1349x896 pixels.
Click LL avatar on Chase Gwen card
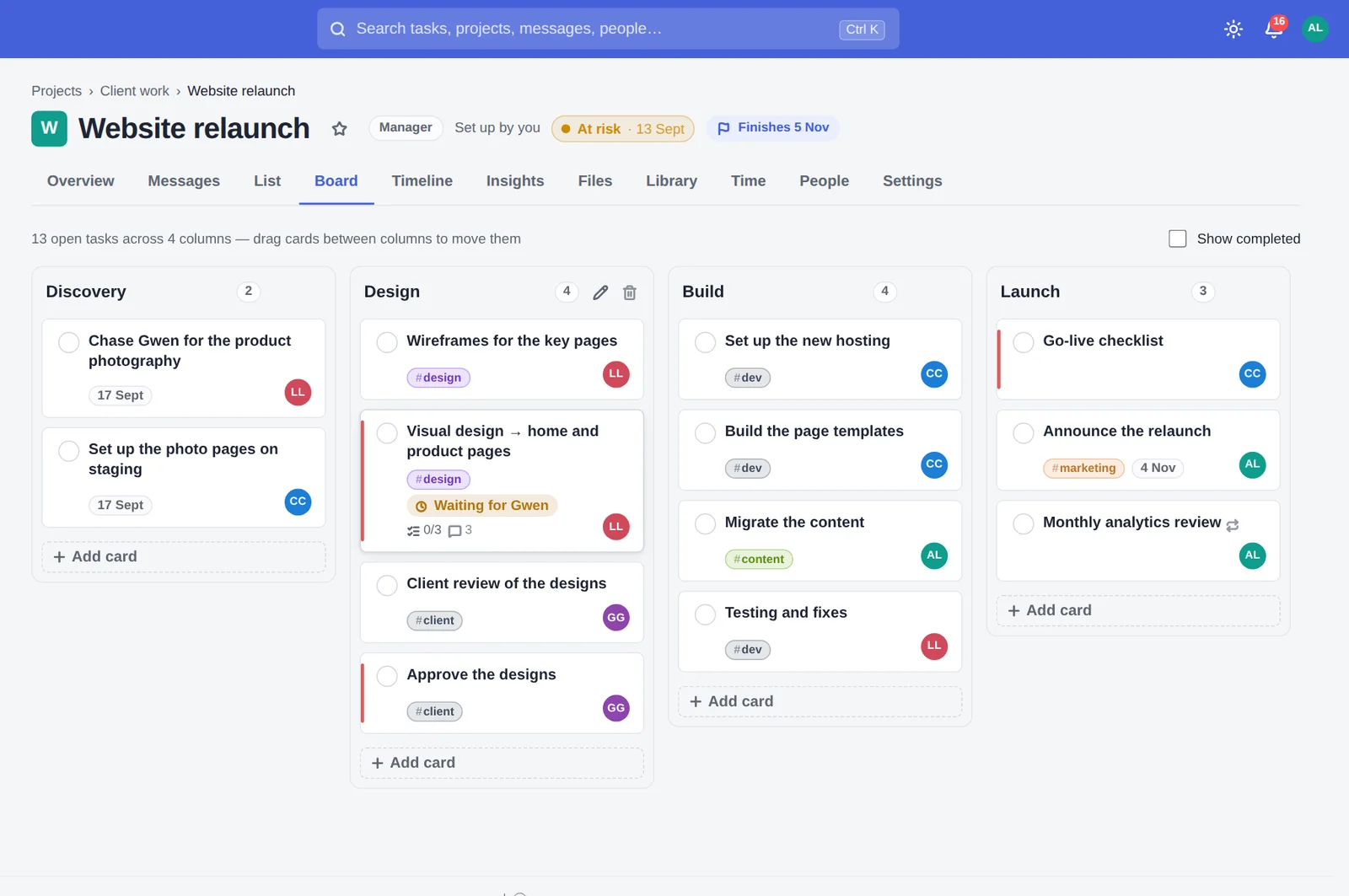coord(298,393)
